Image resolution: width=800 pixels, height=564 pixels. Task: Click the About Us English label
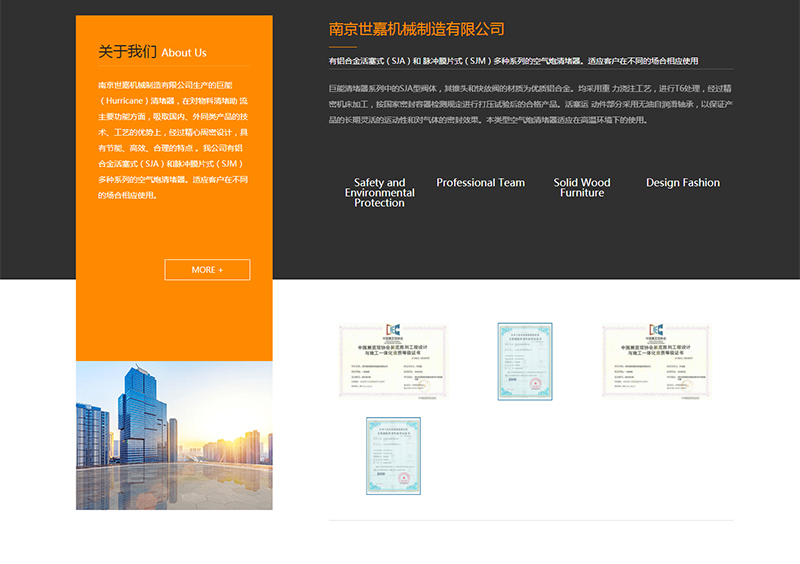pyautogui.click(x=184, y=53)
